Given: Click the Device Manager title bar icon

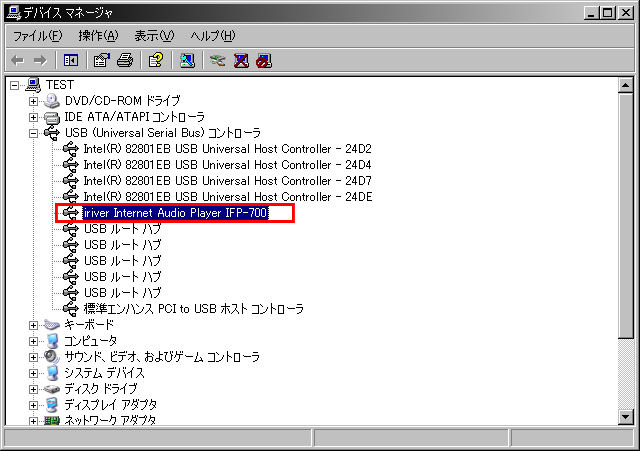Looking at the screenshot, I should [x=13, y=13].
